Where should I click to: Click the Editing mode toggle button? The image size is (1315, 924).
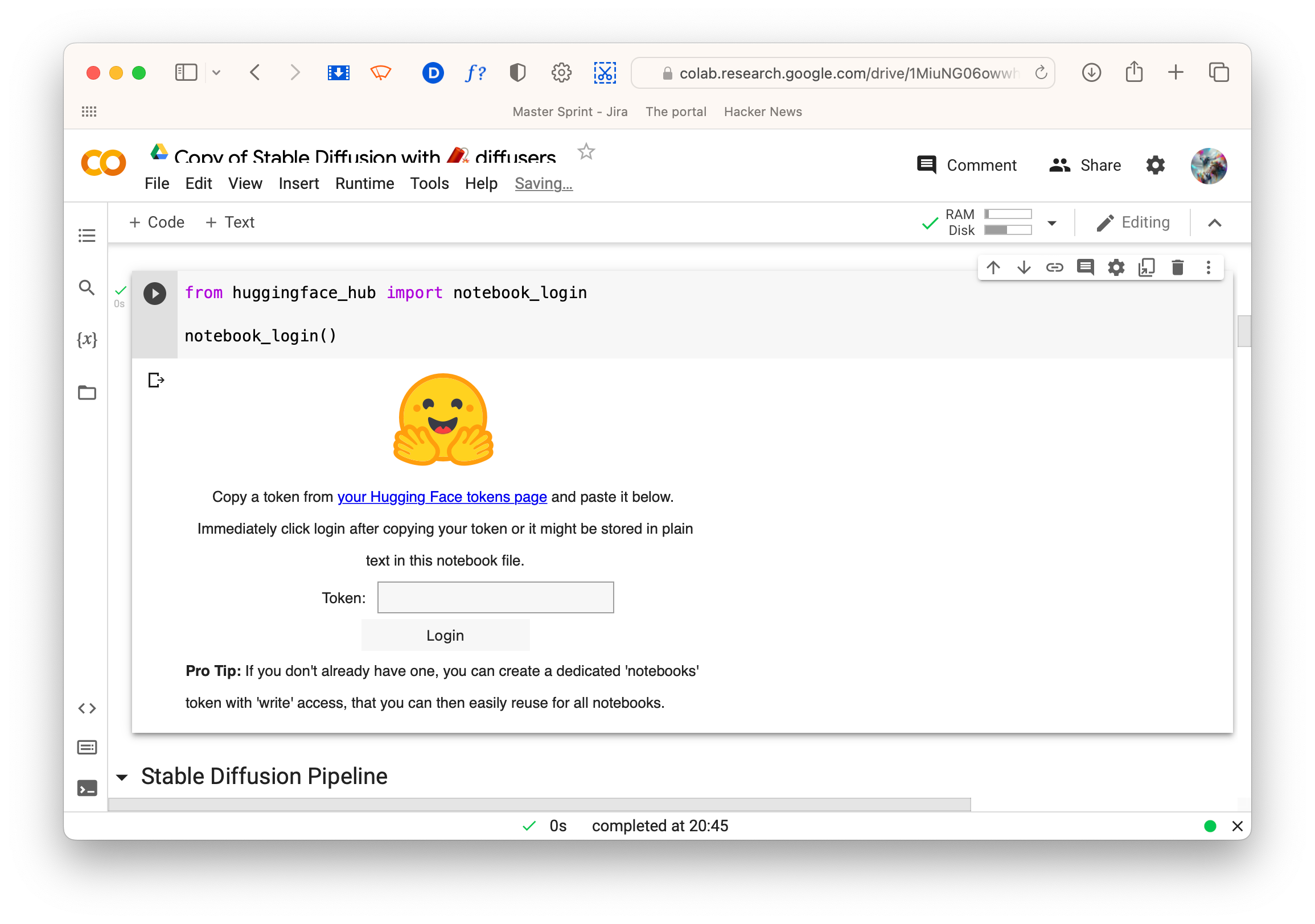(1134, 223)
